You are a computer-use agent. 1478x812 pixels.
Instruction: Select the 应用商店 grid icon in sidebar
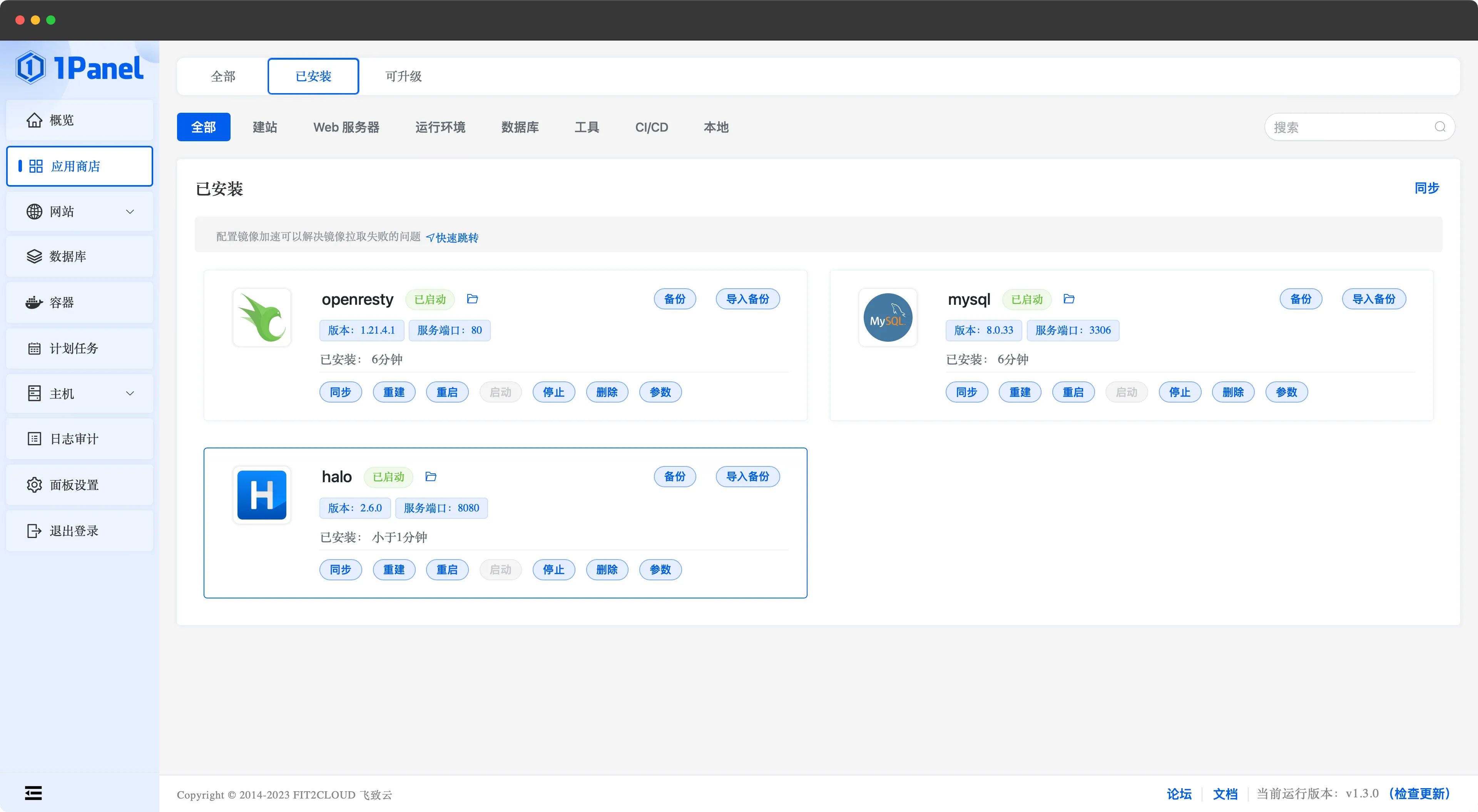[x=36, y=166]
